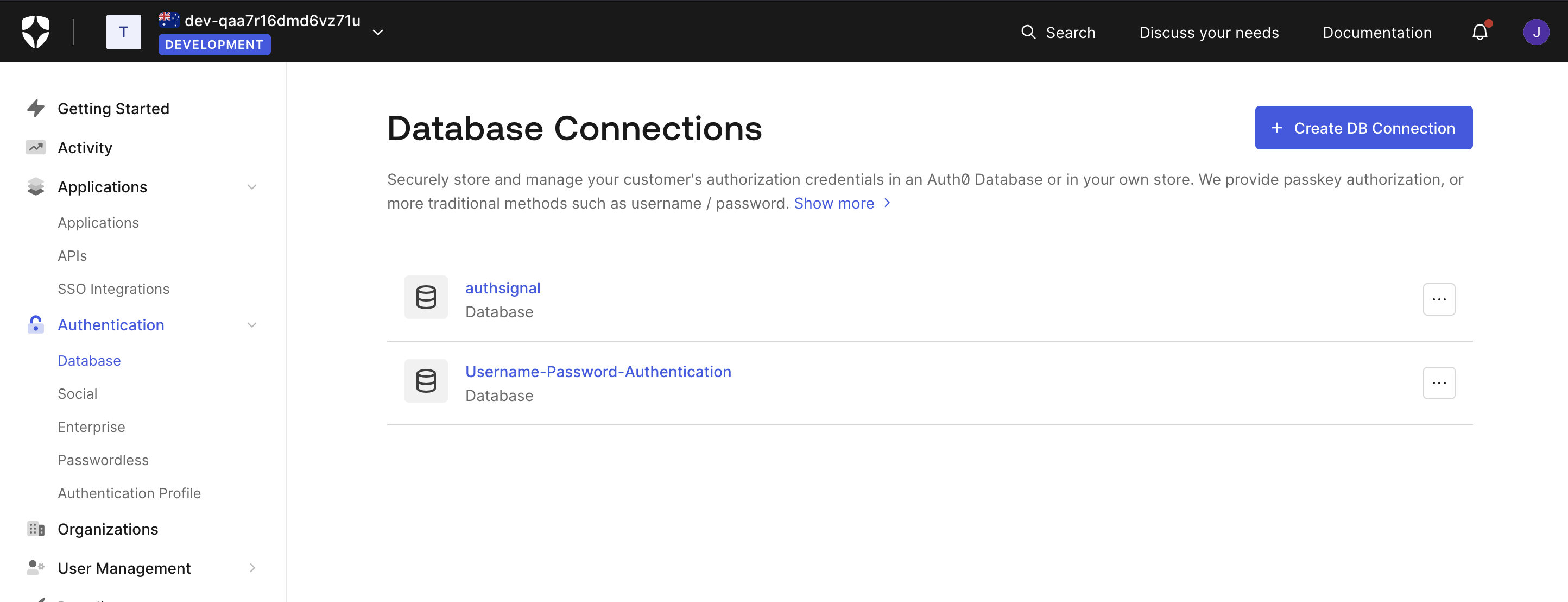Open the Activity page
Viewport: 1568px width, 602px height.
pyautogui.click(x=85, y=147)
